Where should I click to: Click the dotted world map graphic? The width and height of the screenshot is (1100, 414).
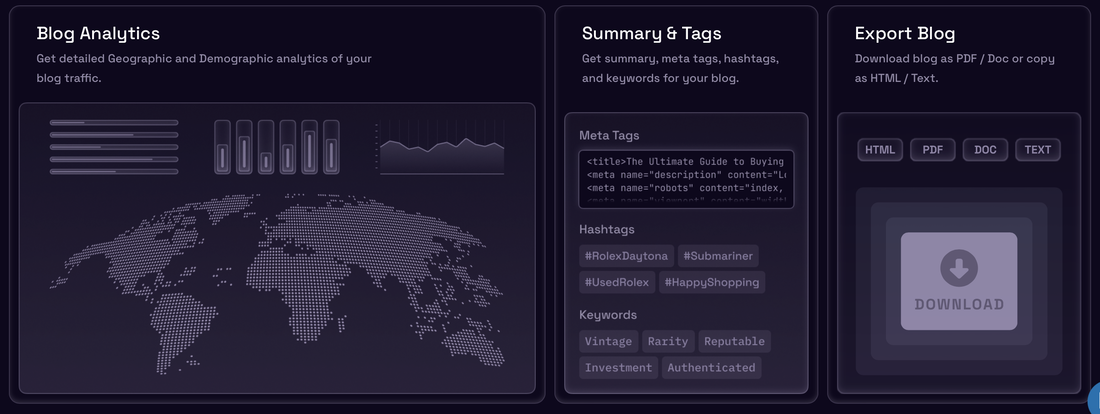point(276,283)
